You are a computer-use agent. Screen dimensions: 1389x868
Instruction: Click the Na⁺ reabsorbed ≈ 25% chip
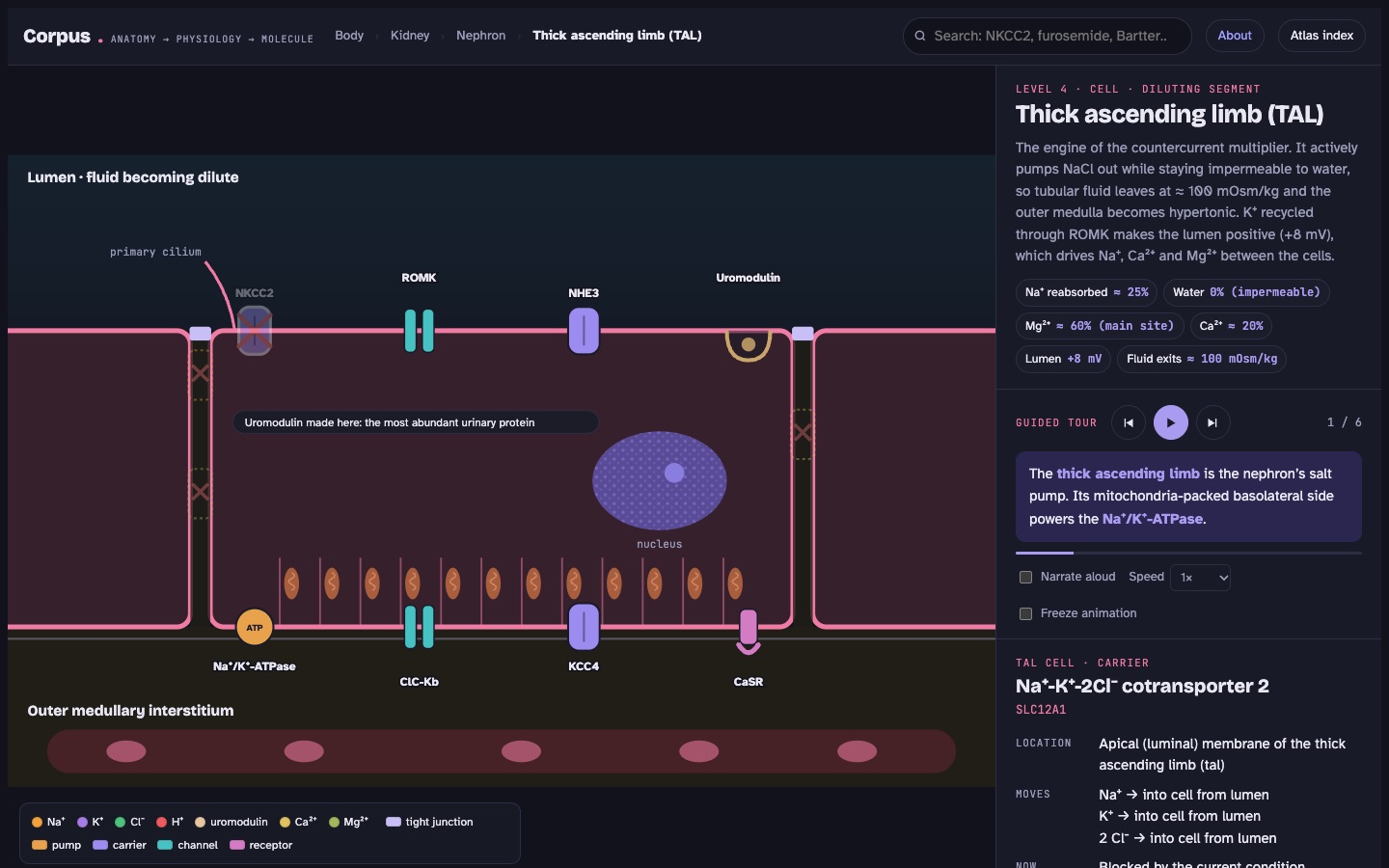[1086, 292]
